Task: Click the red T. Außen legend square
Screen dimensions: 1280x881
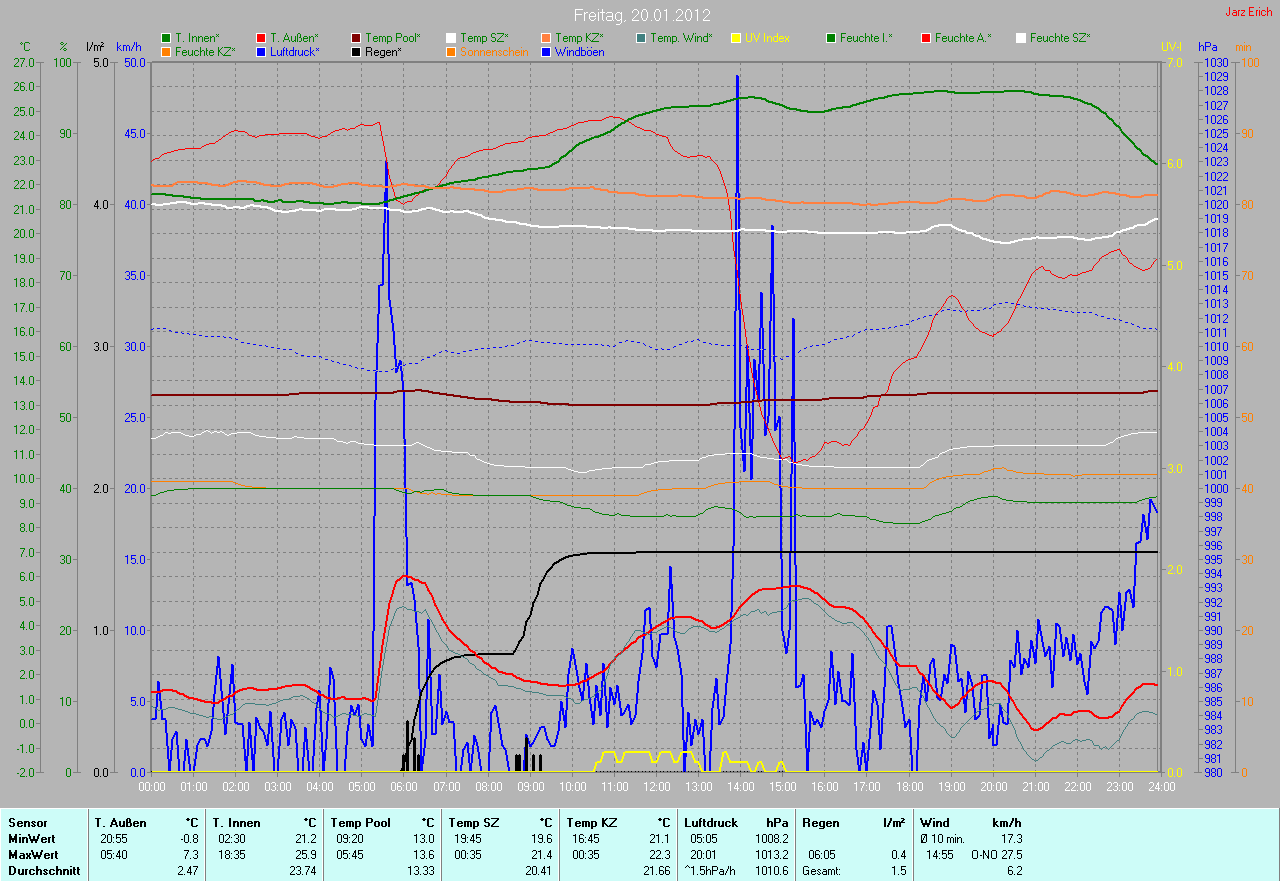Action: coord(261,38)
